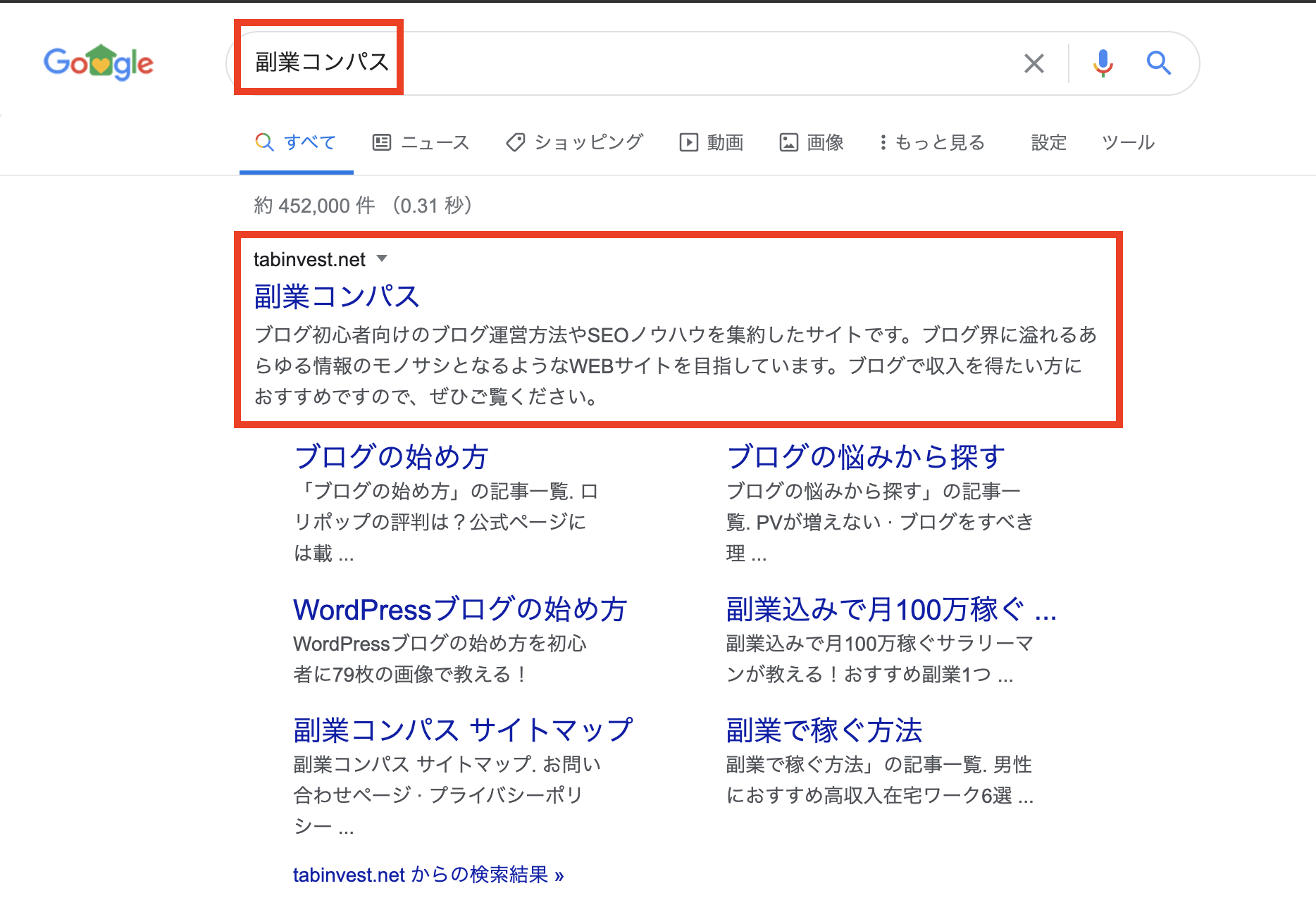Viewport: 1316px width, 924px height.
Task: Click the three-dot icon of もっと見る
Action: [883, 142]
